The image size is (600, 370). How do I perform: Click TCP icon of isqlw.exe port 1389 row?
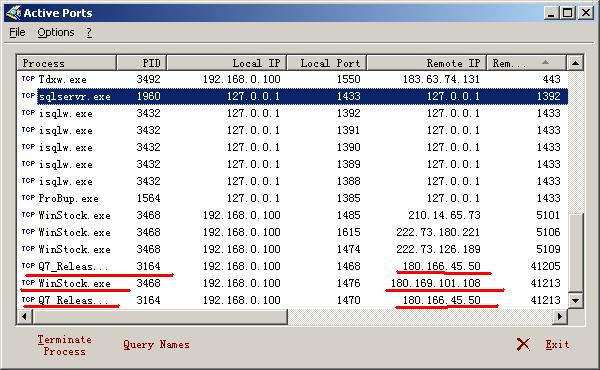(28, 163)
